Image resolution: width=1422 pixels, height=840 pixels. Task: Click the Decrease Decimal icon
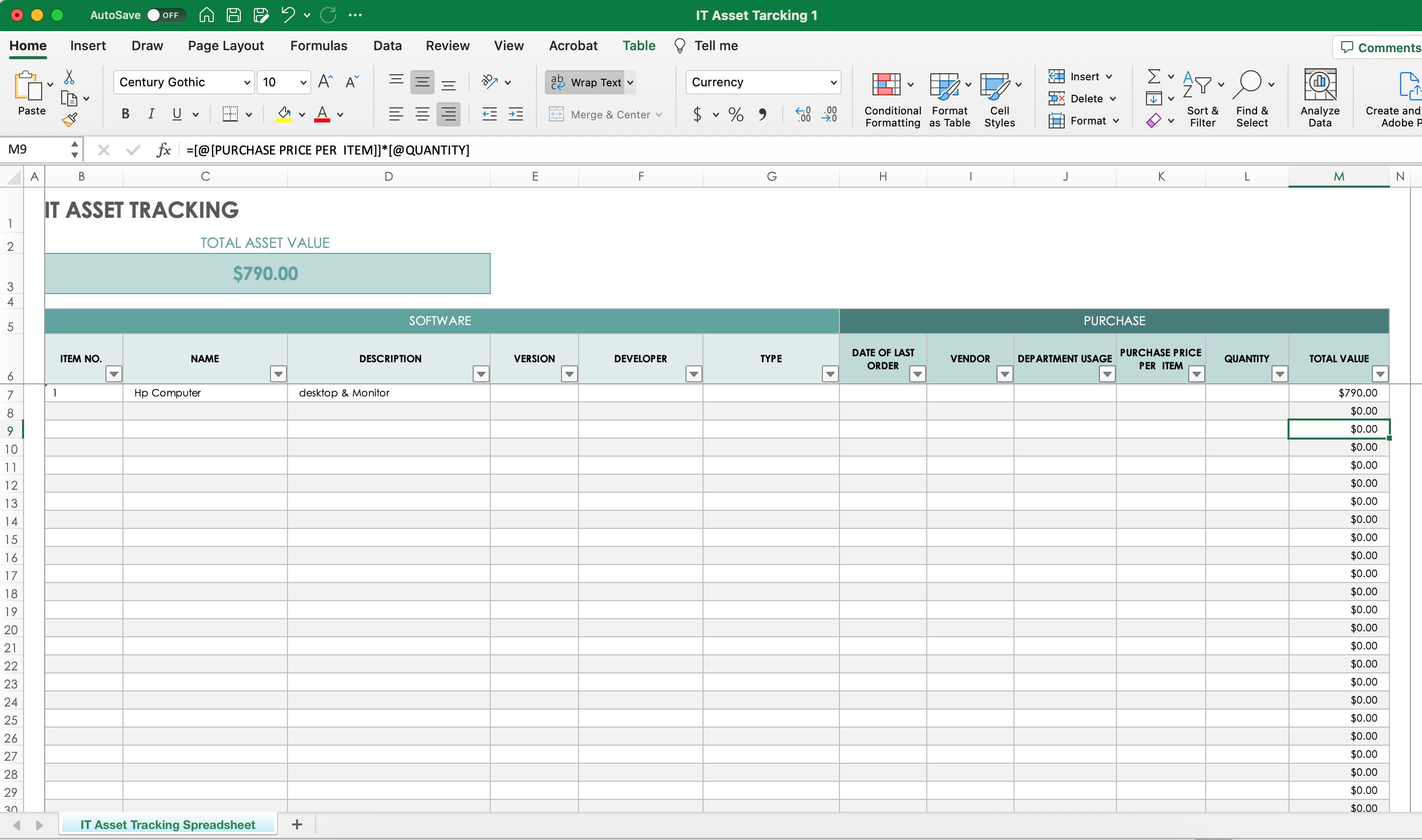829,114
